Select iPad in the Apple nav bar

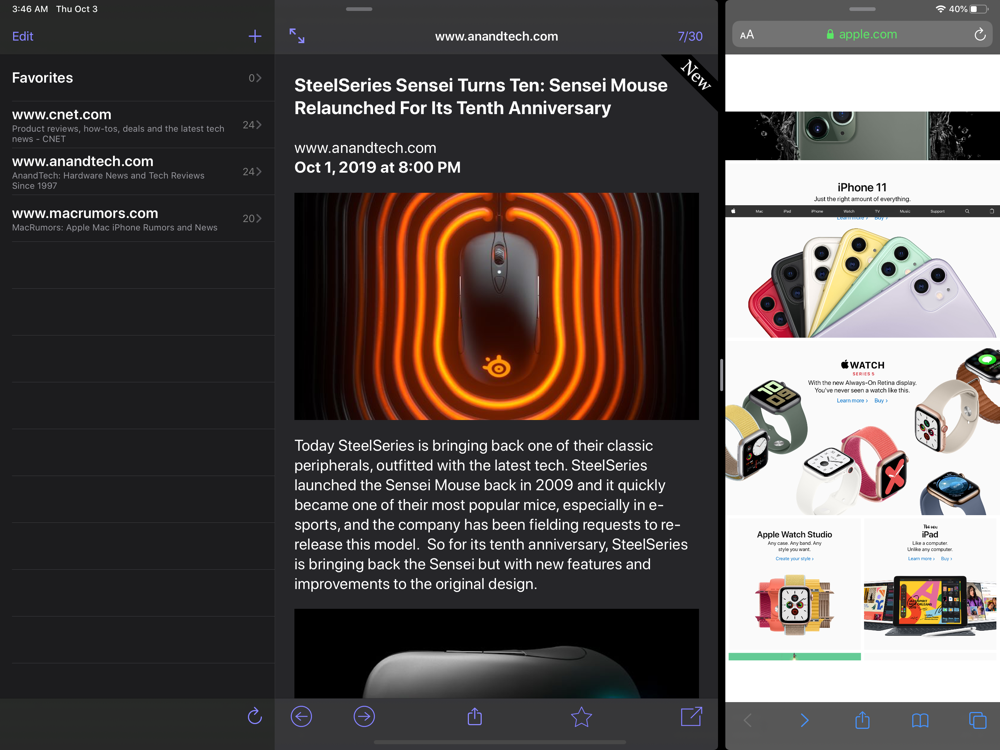point(787,211)
